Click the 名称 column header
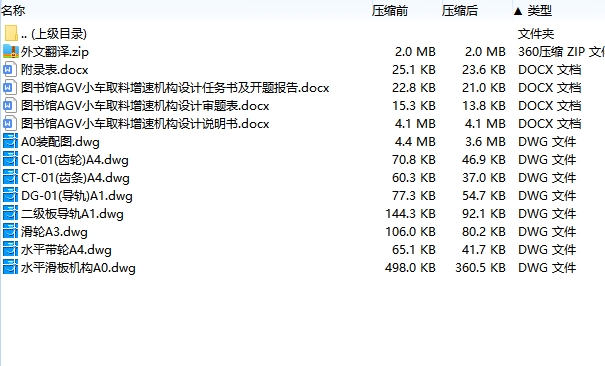Viewport: 605px width, 366px height. pos(13,11)
